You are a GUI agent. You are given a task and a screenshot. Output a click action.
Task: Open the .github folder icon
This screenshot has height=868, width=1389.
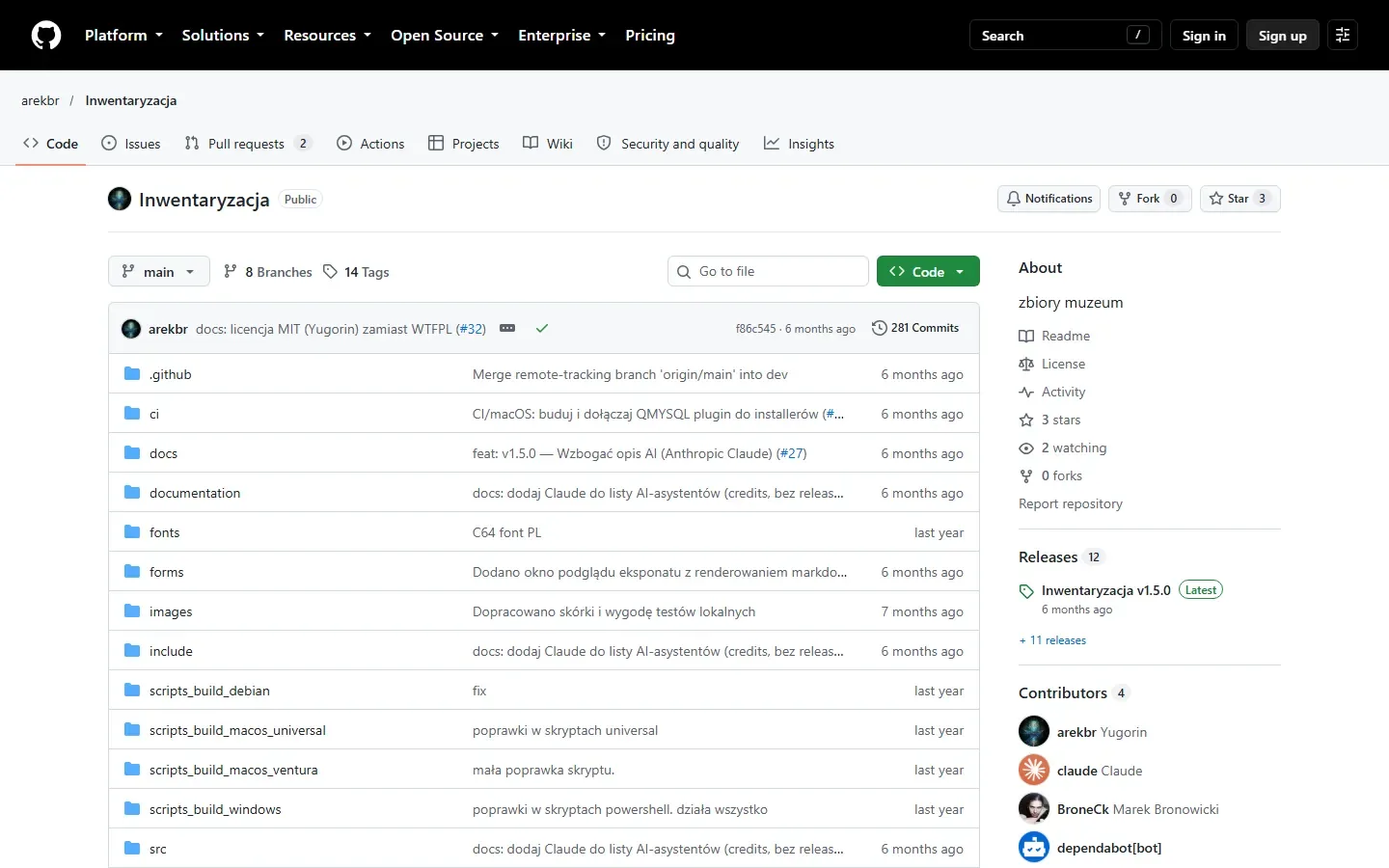click(132, 374)
